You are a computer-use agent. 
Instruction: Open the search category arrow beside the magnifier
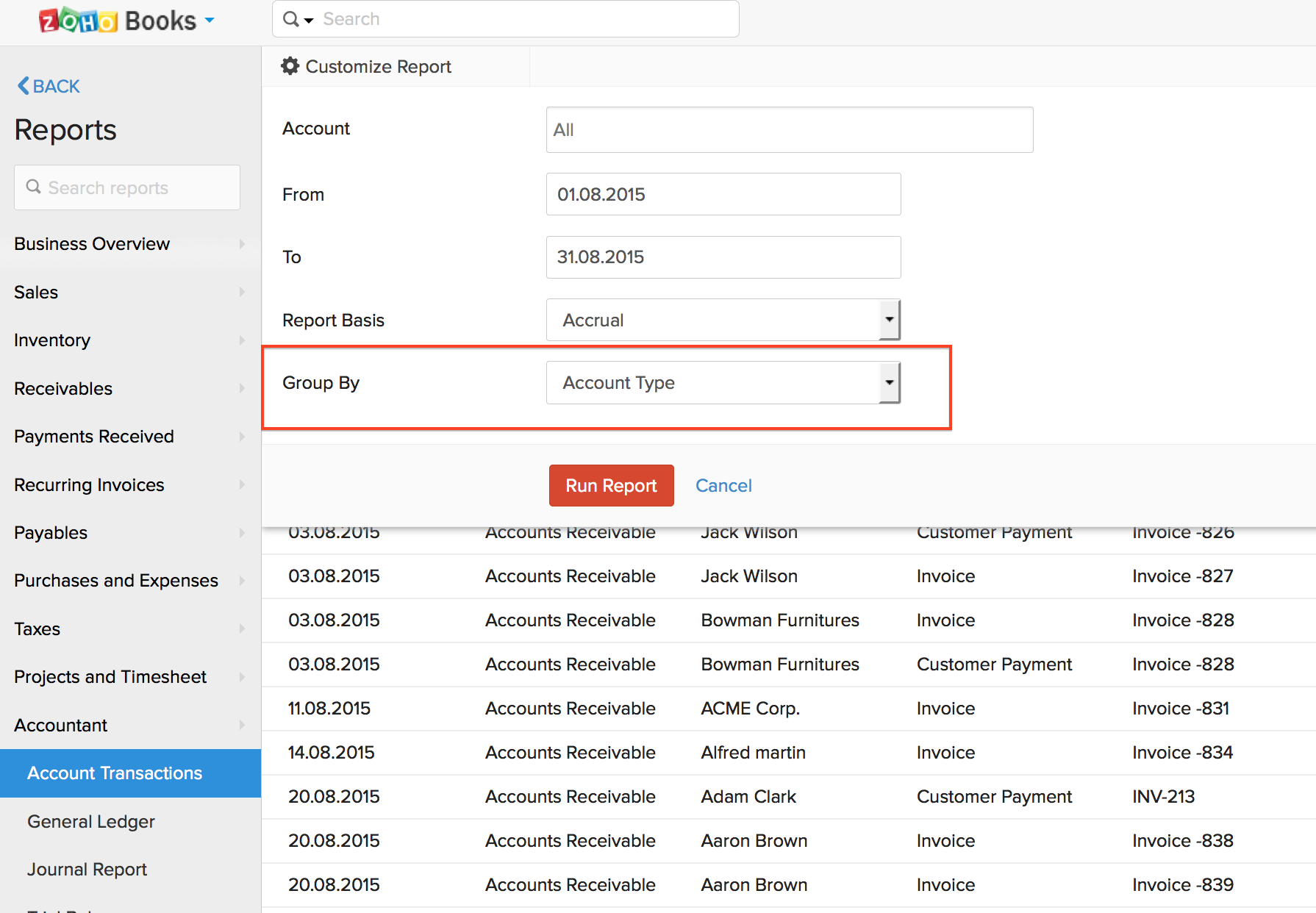tap(307, 21)
